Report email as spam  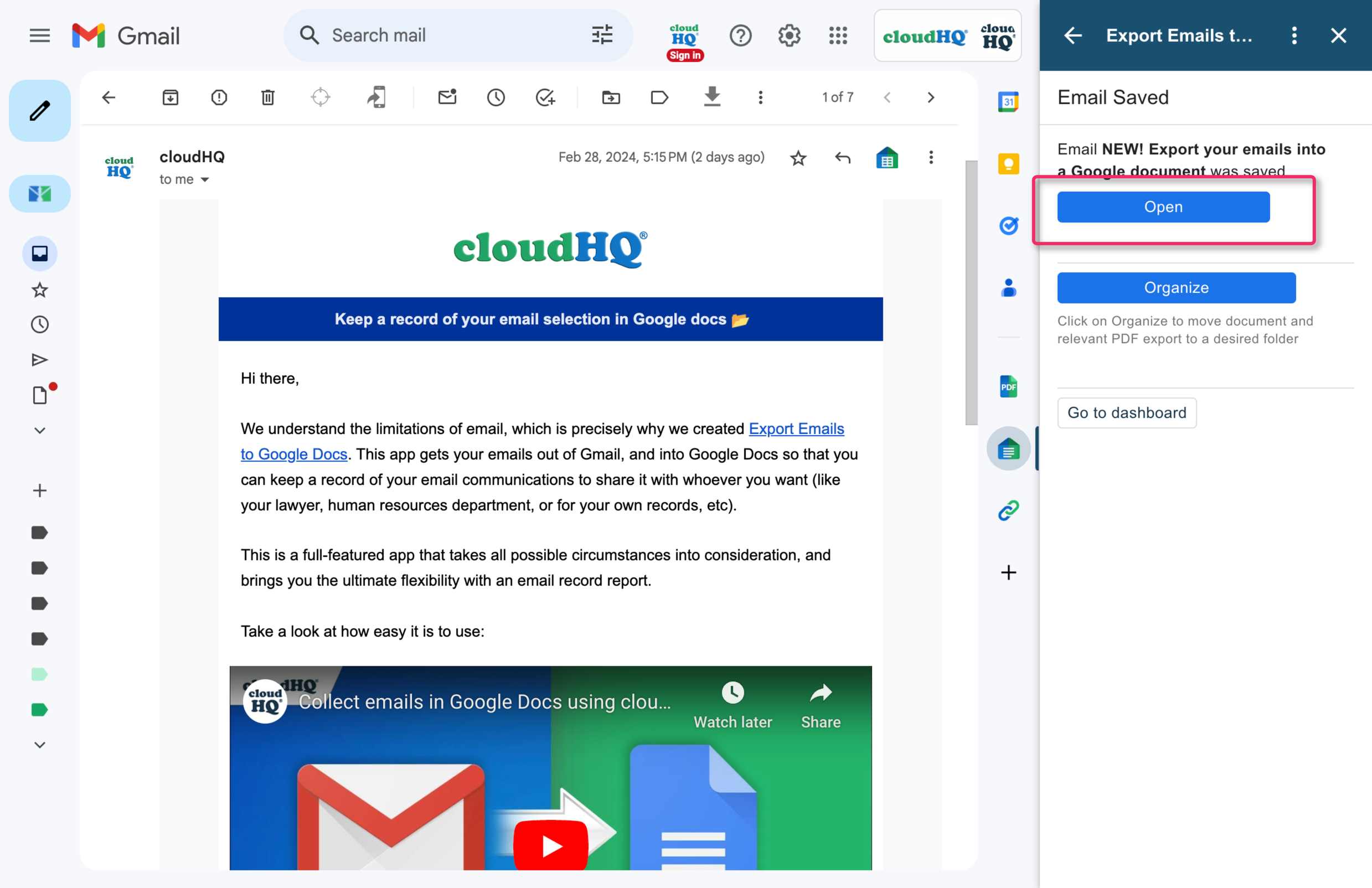tap(219, 97)
